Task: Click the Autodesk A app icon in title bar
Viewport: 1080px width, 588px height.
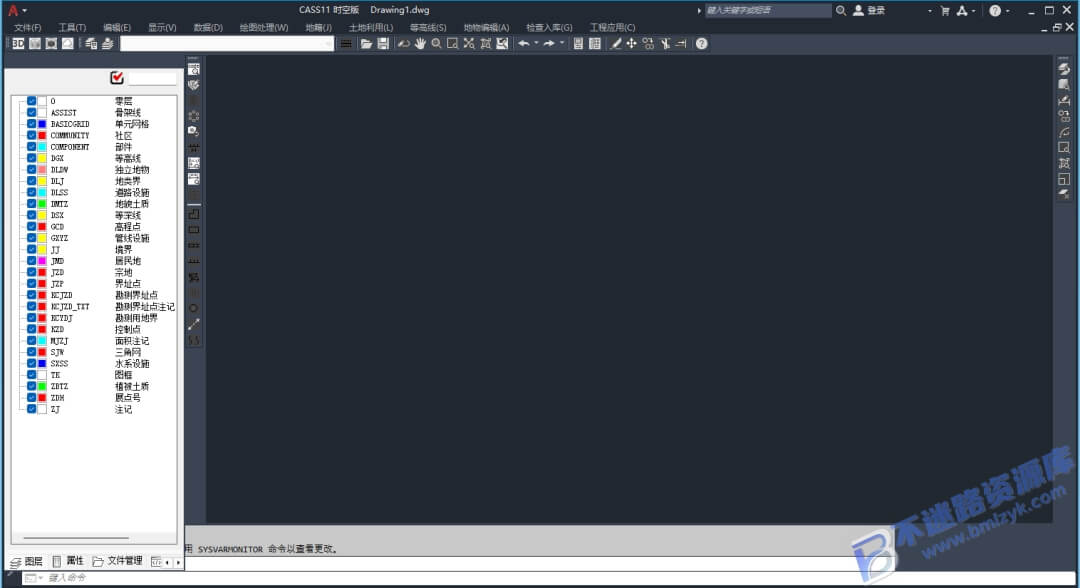Action: [962, 10]
